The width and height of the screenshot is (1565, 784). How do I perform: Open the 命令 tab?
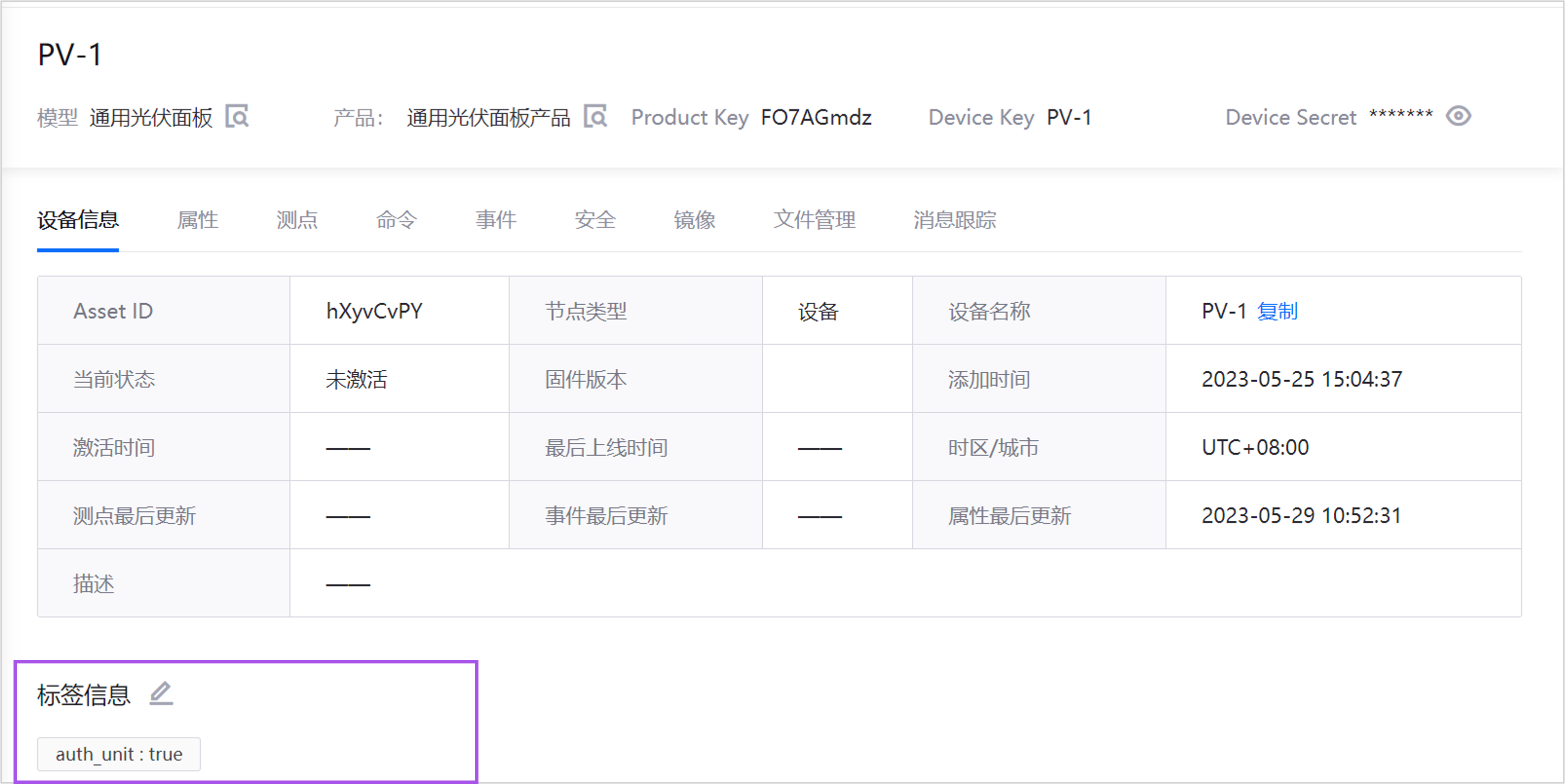(x=396, y=220)
